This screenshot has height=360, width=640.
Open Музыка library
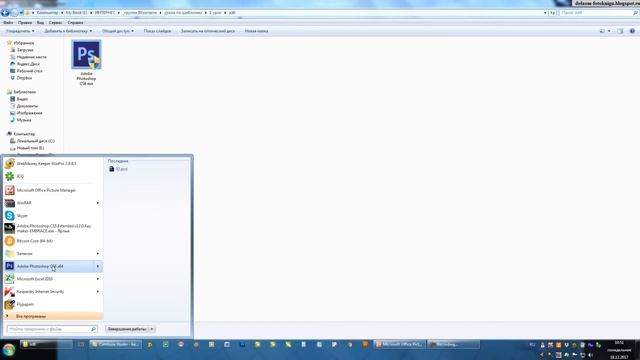[x=21, y=120]
